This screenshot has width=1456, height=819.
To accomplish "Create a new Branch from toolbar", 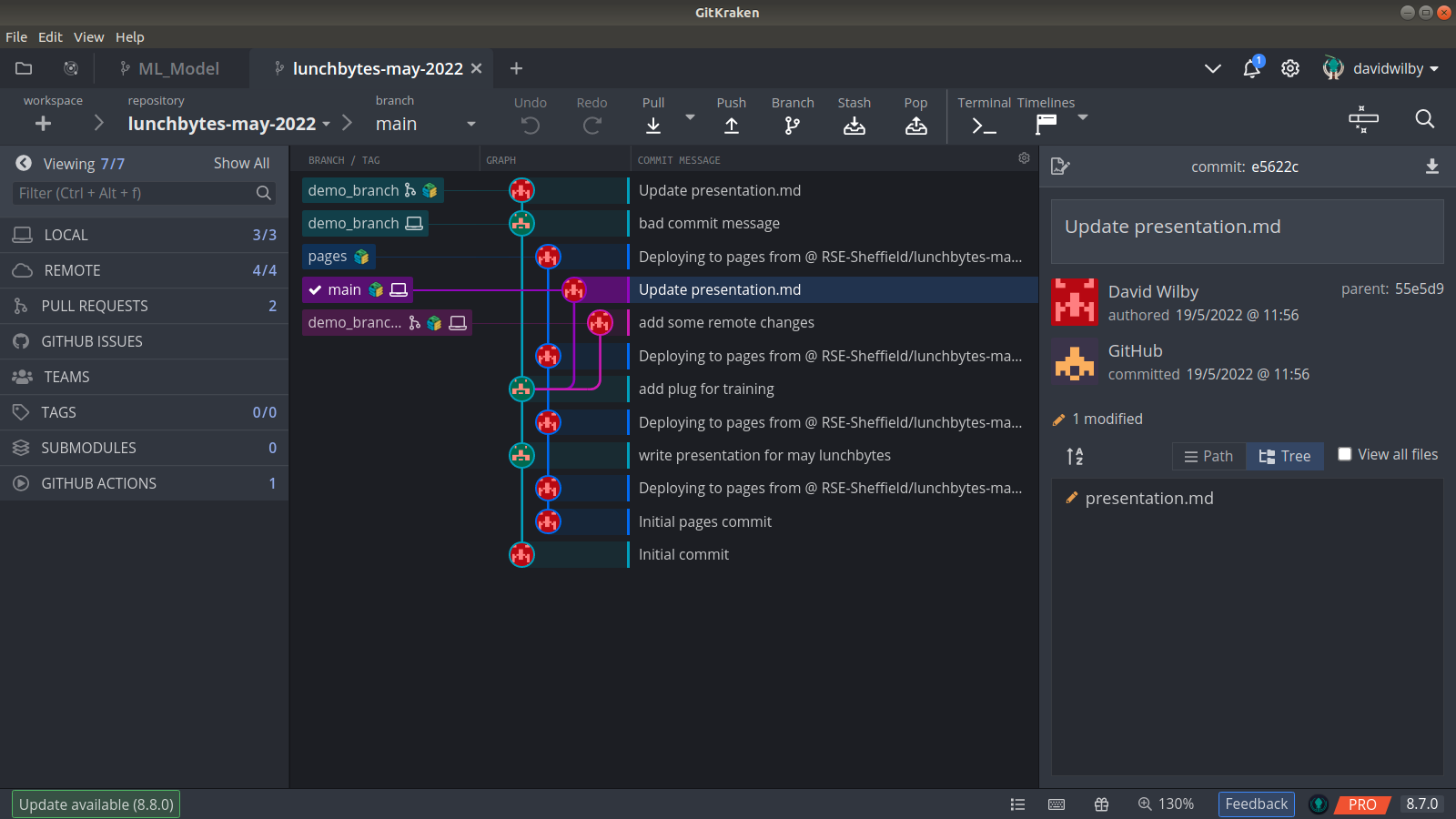I will point(793,126).
